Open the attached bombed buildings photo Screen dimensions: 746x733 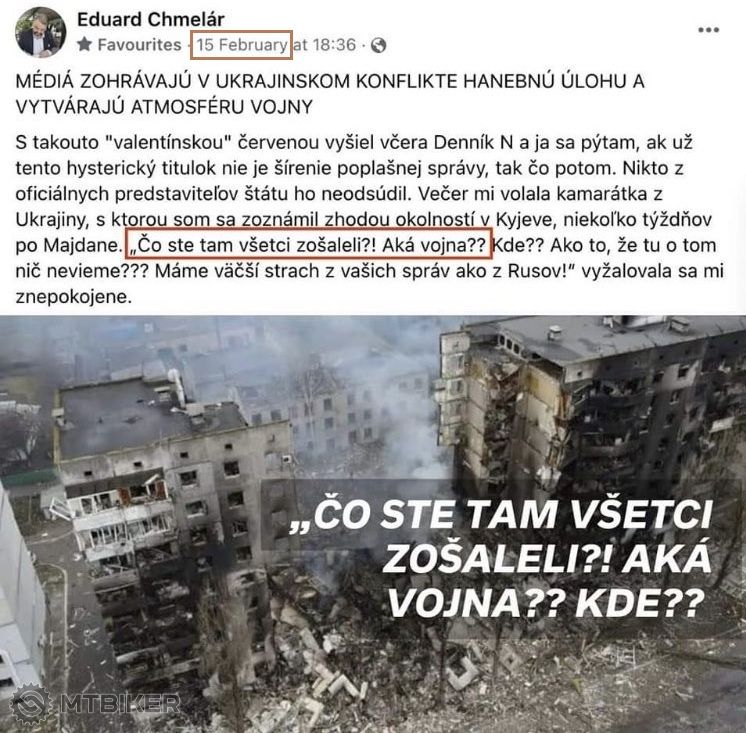pyautogui.click(x=373, y=524)
